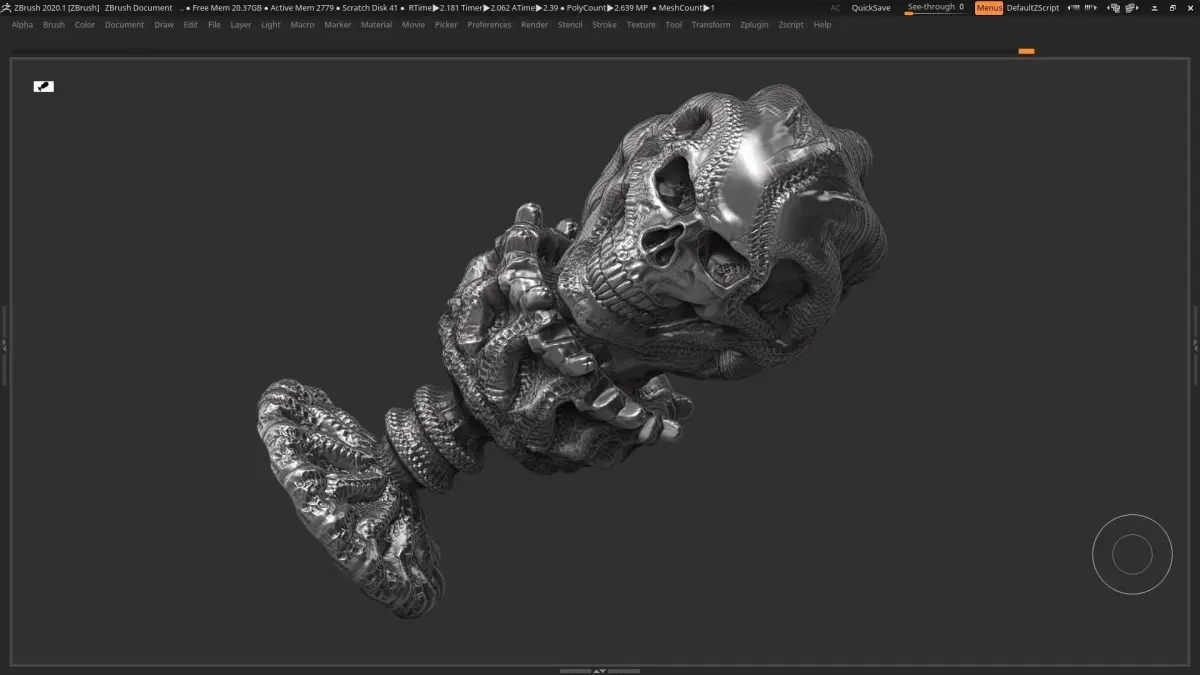Open the Tool menu
This screenshot has width=1200, height=675.
point(674,25)
